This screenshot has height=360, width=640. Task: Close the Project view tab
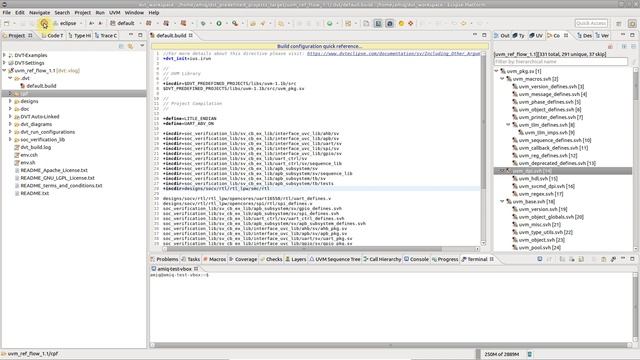30,36
